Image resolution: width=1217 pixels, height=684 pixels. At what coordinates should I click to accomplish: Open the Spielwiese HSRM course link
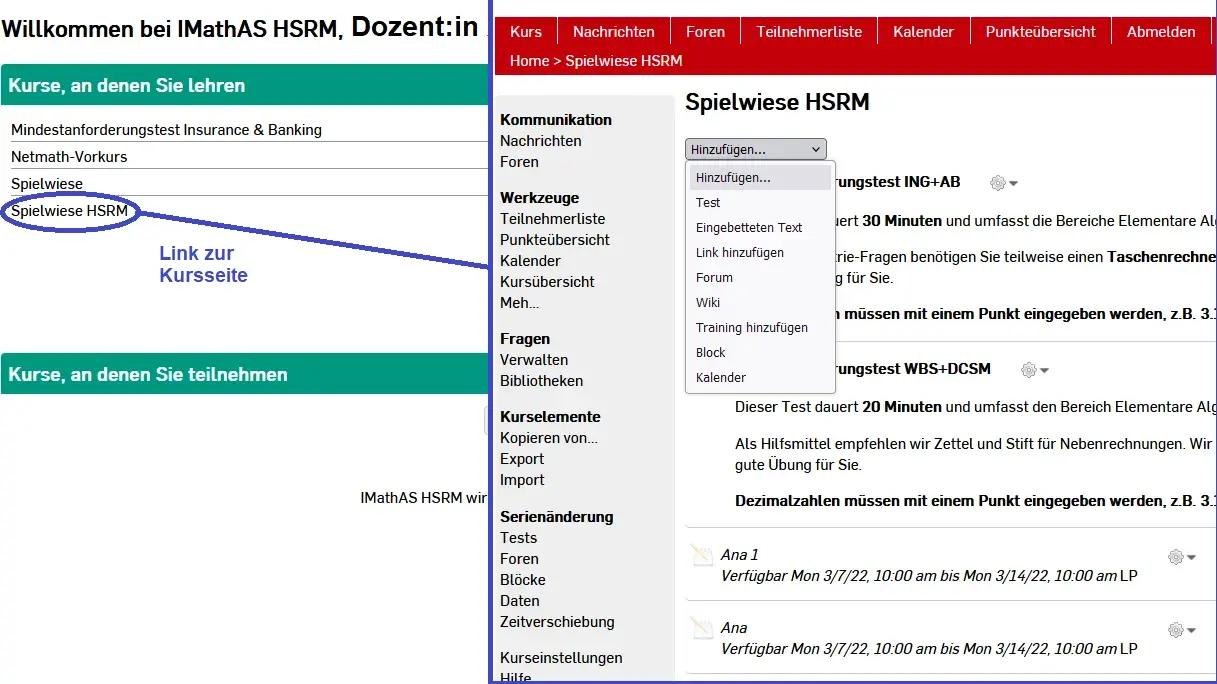pyautogui.click(x=70, y=211)
